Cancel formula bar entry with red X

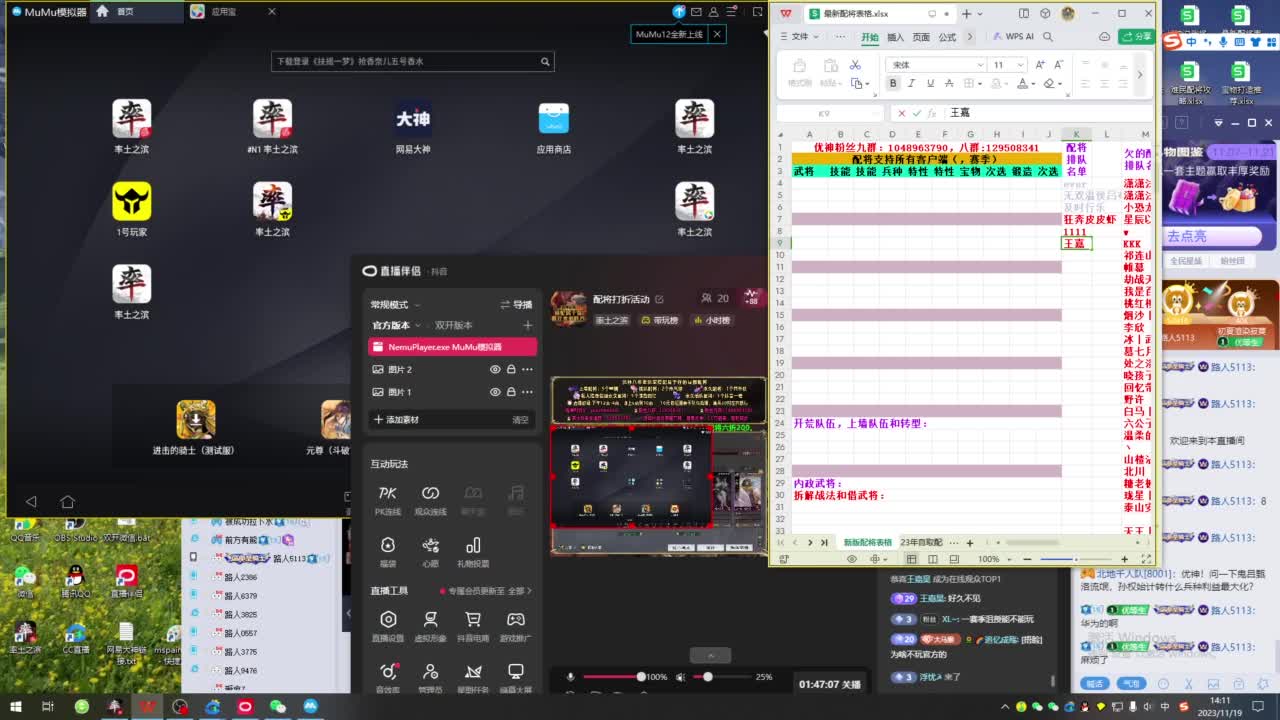[901, 113]
